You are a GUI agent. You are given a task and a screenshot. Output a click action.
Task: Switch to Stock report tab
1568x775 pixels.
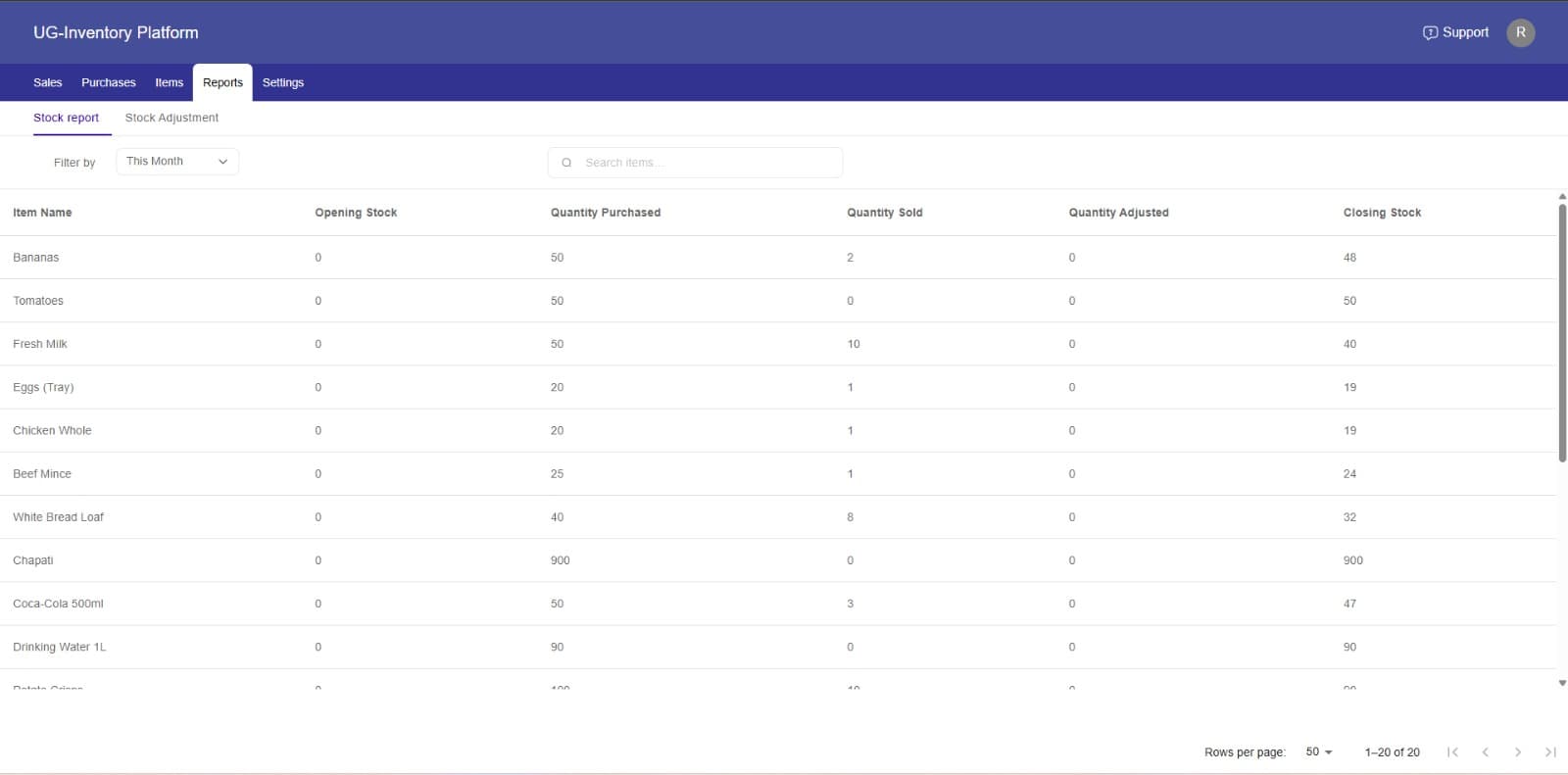(x=66, y=118)
